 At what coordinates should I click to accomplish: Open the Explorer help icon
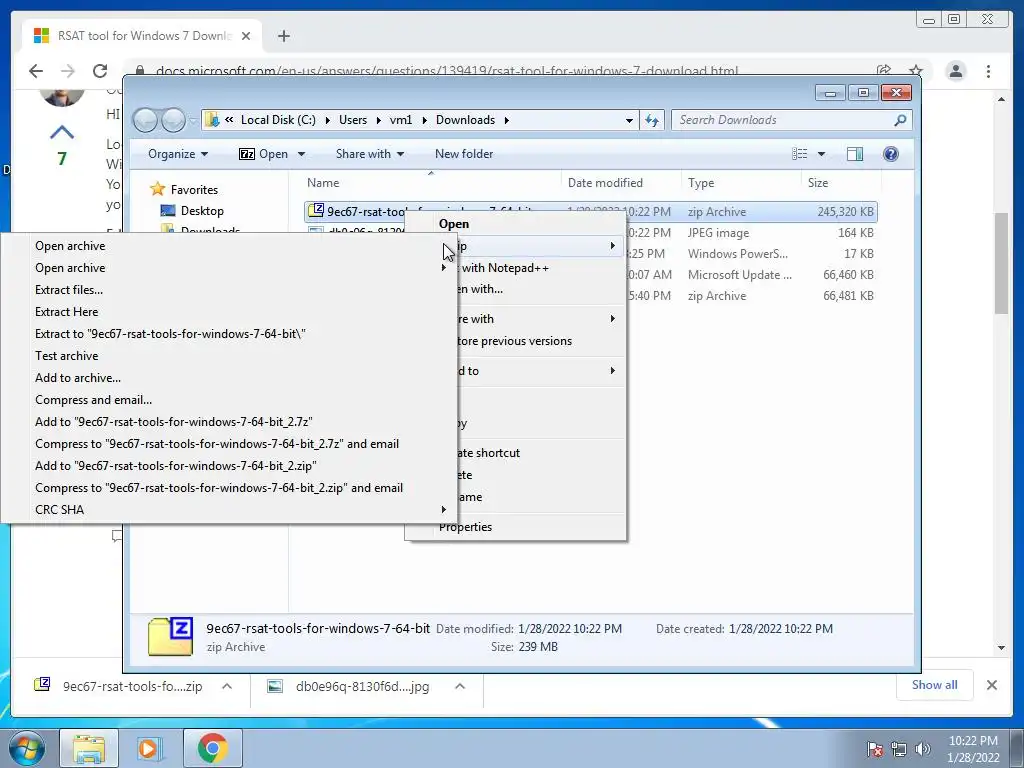pos(890,154)
